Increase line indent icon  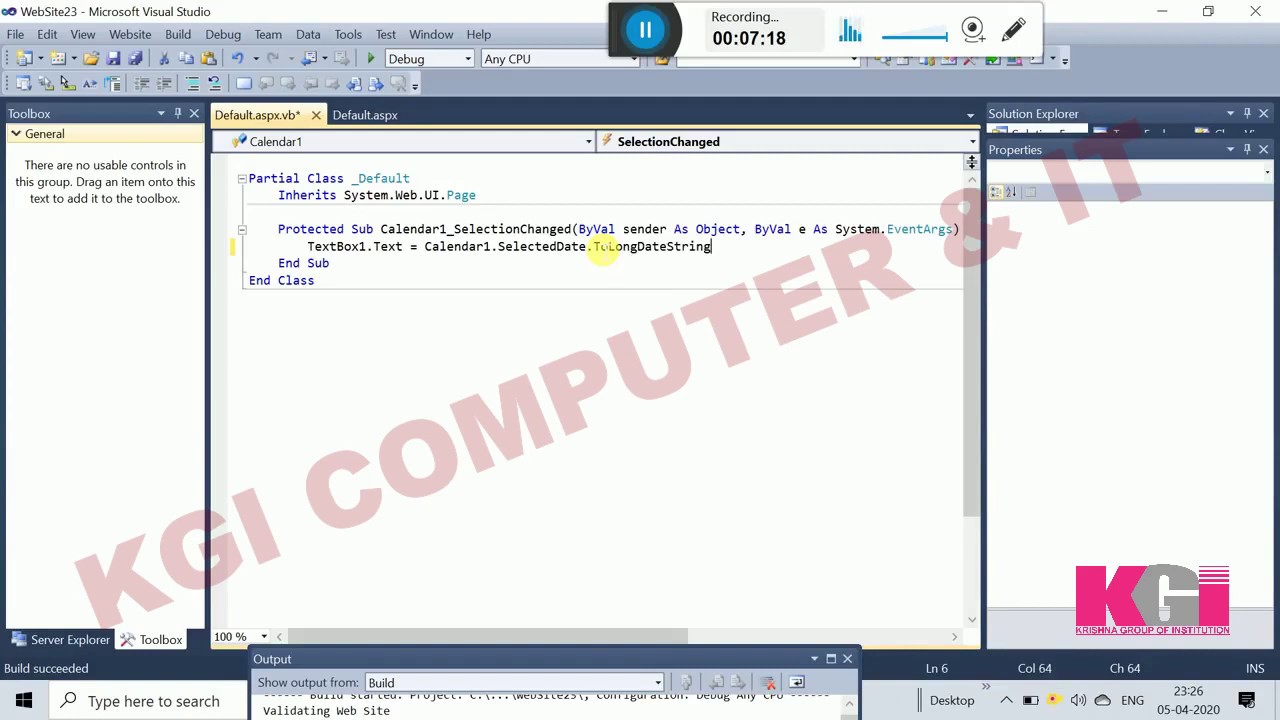[164, 84]
